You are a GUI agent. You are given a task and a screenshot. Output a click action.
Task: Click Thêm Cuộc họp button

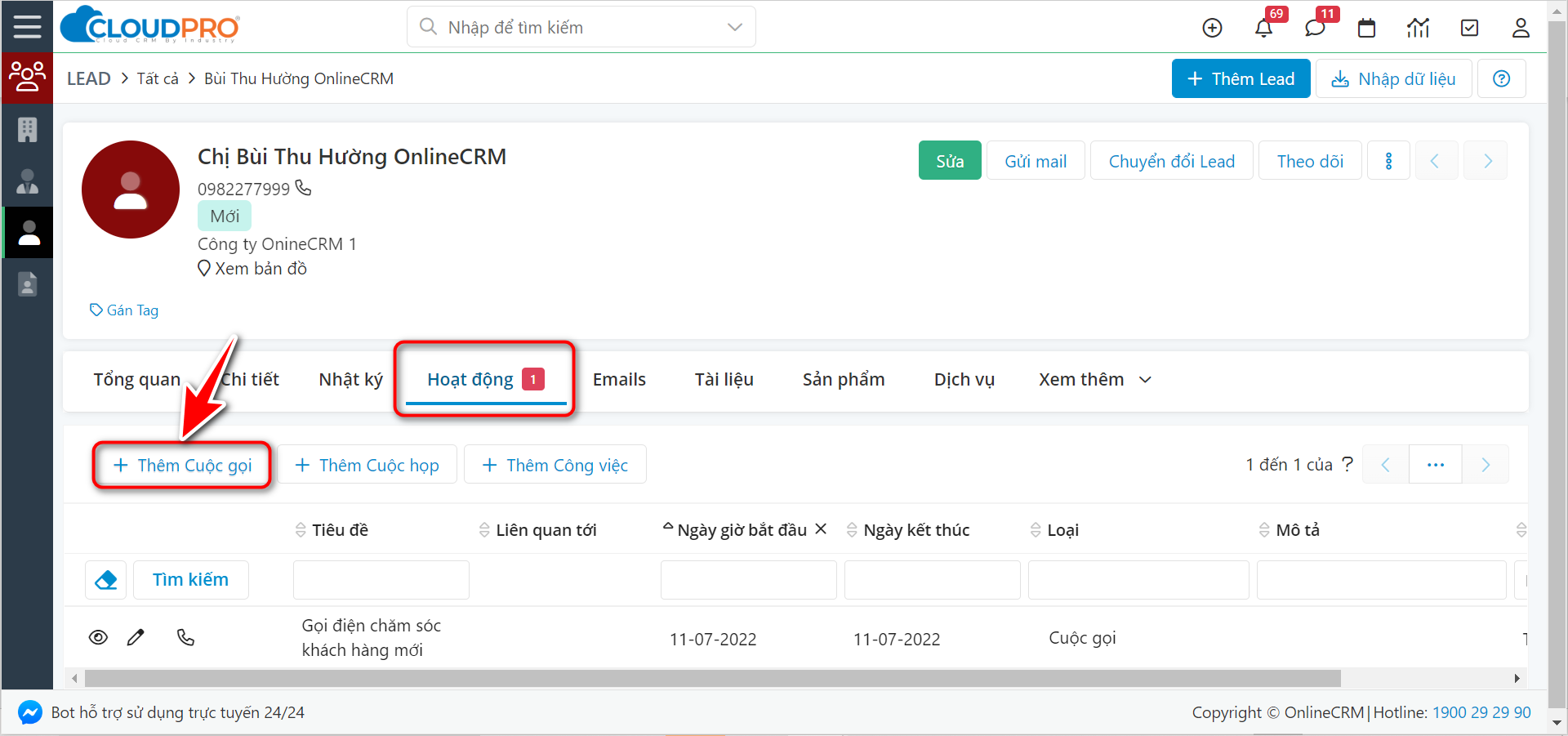pos(367,465)
